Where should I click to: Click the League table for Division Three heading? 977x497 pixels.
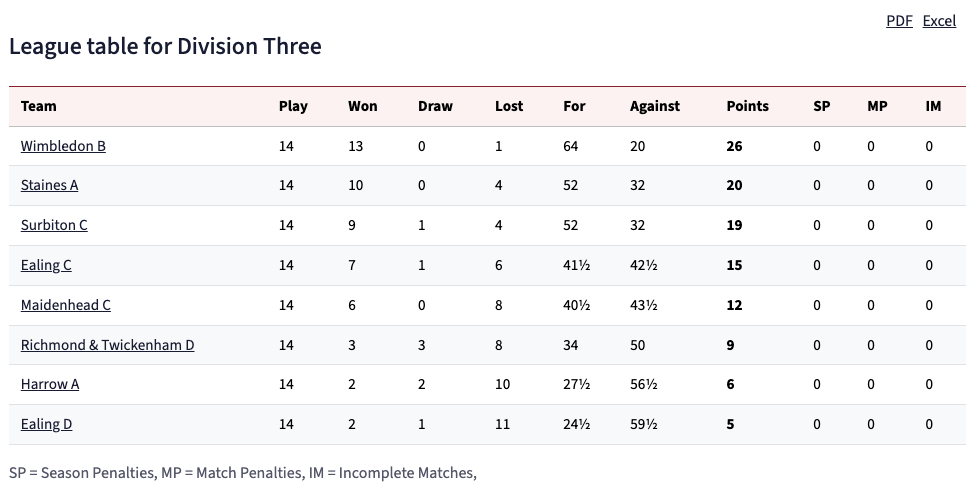pos(165,46)
